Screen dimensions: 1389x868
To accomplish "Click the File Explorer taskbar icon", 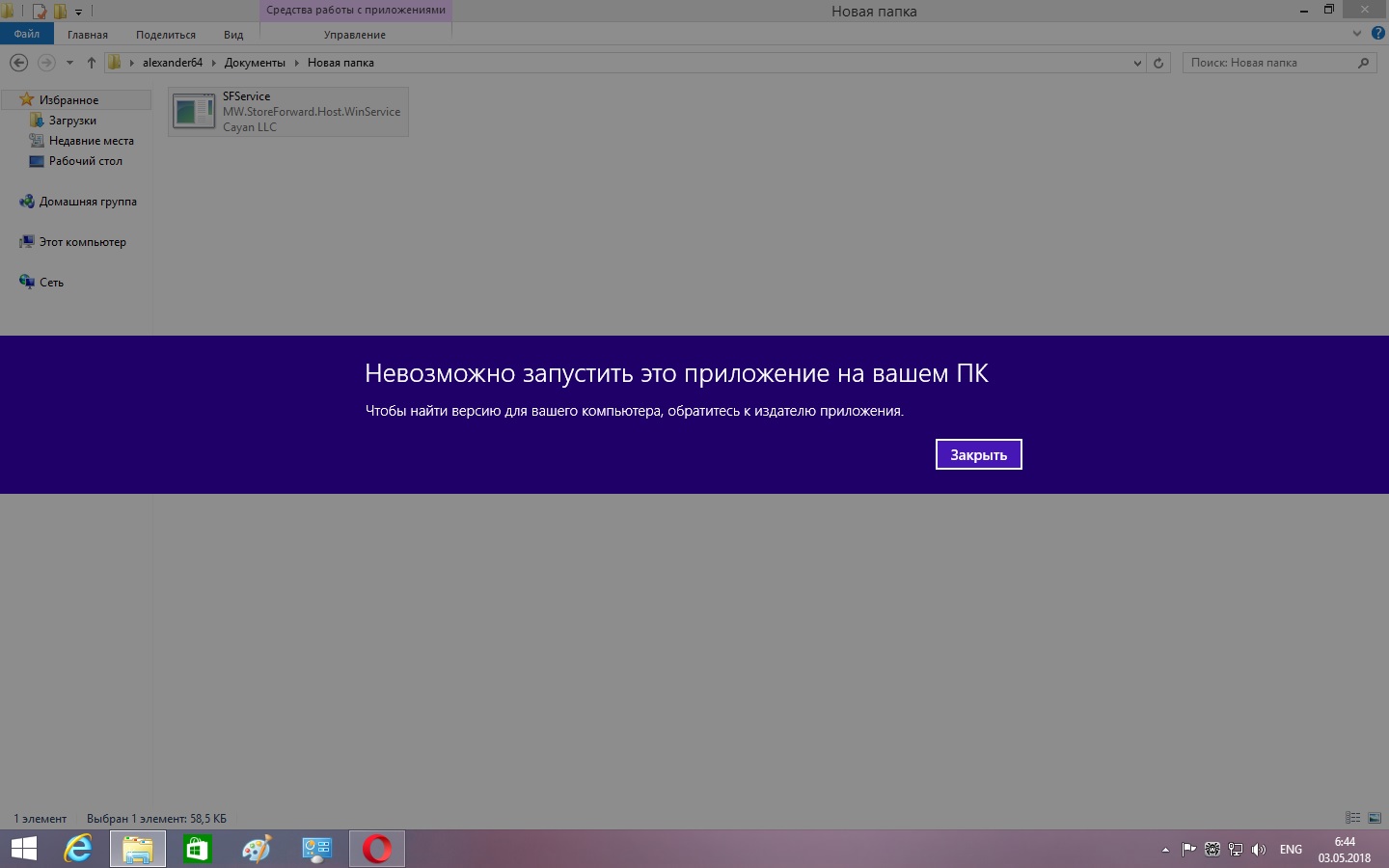I will (x=138, y=849).
